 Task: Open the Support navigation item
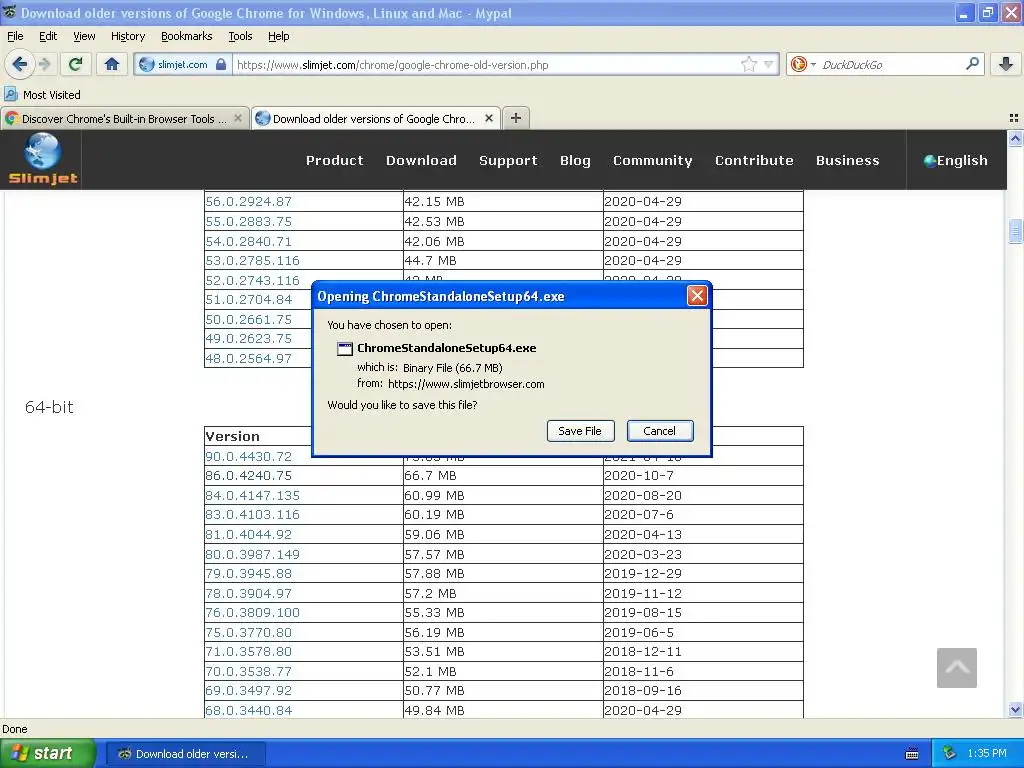click(508, 160)
